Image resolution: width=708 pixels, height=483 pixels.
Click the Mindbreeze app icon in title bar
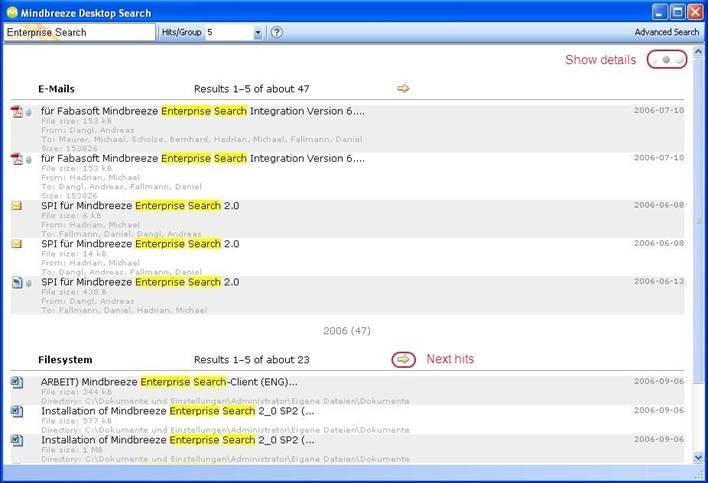click(12, 12)
